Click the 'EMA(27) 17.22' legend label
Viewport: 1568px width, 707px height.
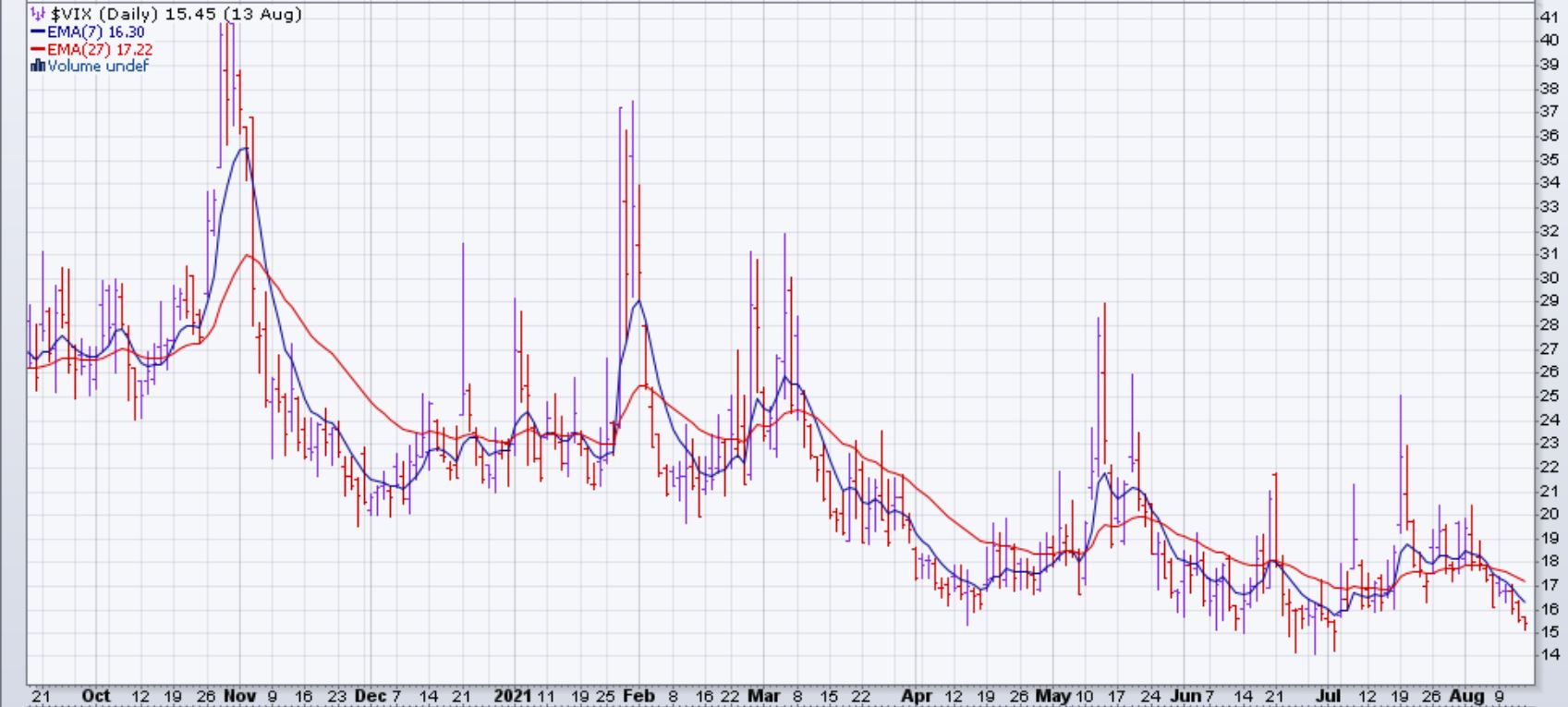pyautogui.click(x=100, y=49)
